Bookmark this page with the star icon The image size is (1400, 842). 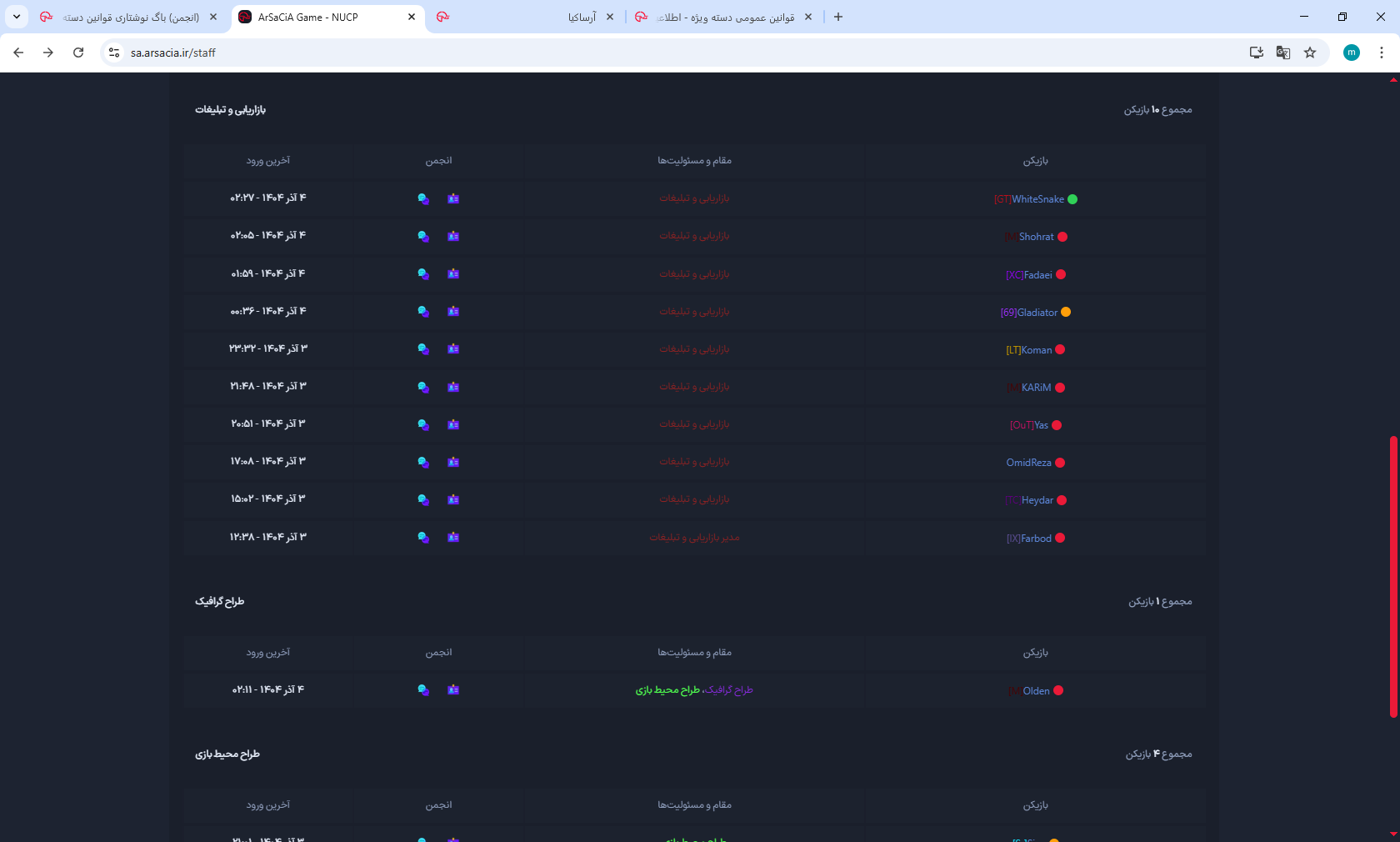1310,53
